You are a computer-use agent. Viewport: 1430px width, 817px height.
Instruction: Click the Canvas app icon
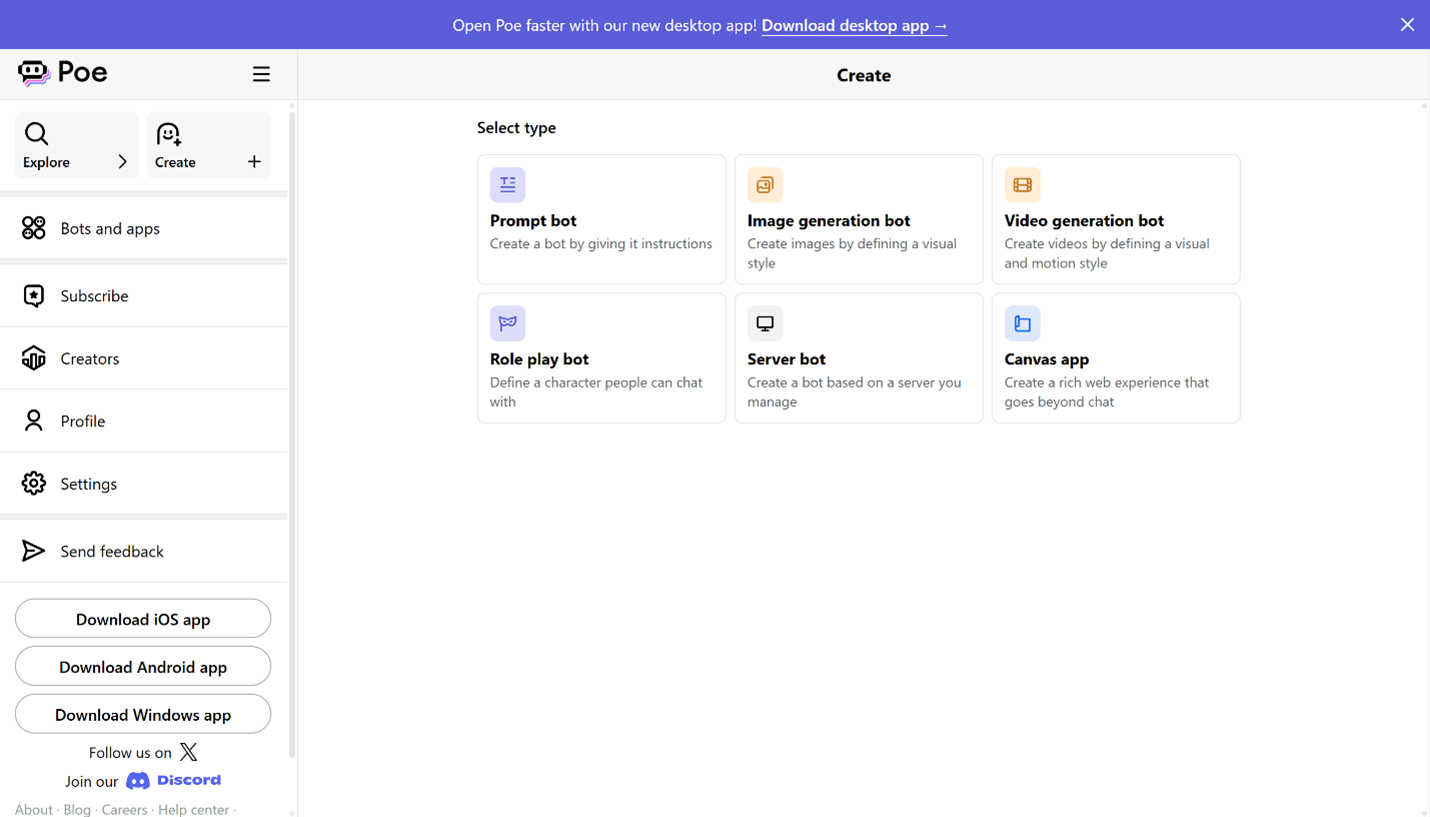tap(1022, 323)
